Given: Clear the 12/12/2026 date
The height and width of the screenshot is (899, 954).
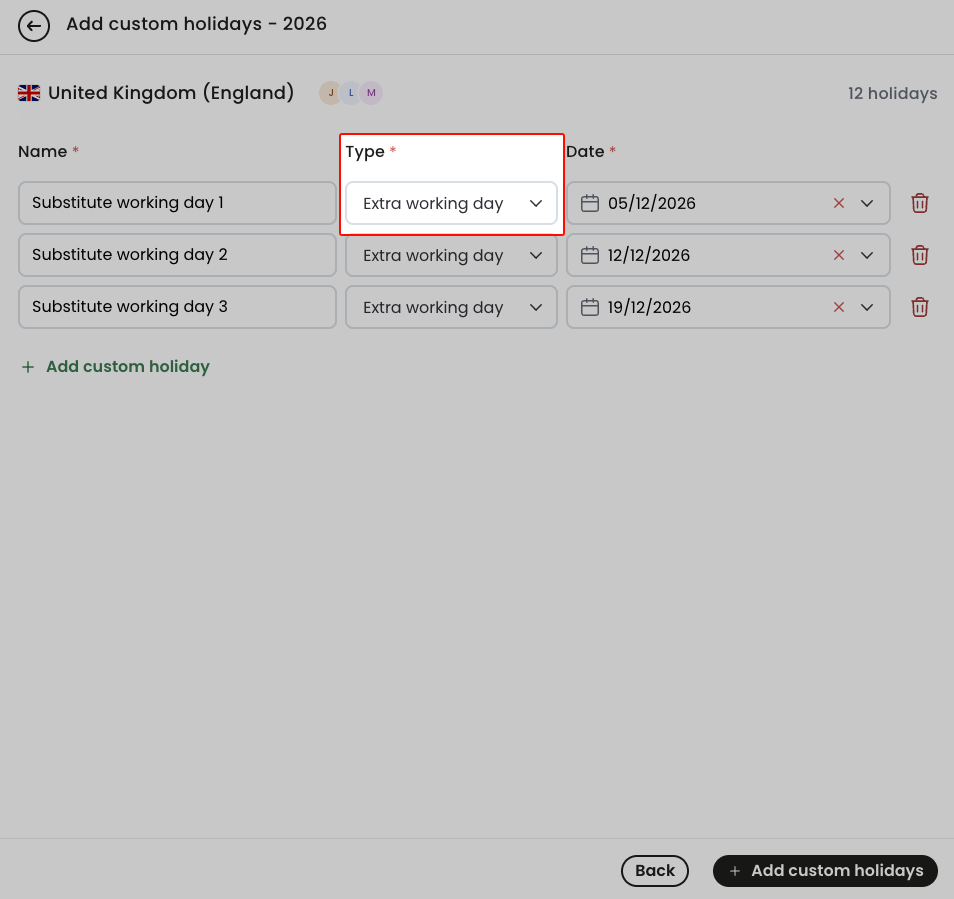Looking at the screenshot, I should [x=838, y=255].
